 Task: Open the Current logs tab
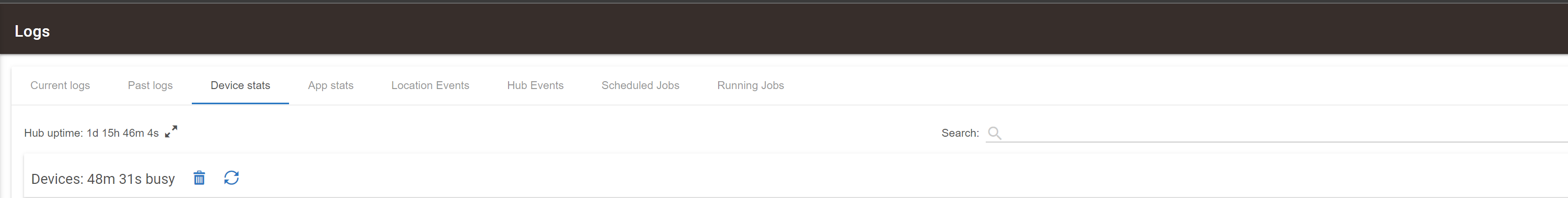[x=60, y=85]
